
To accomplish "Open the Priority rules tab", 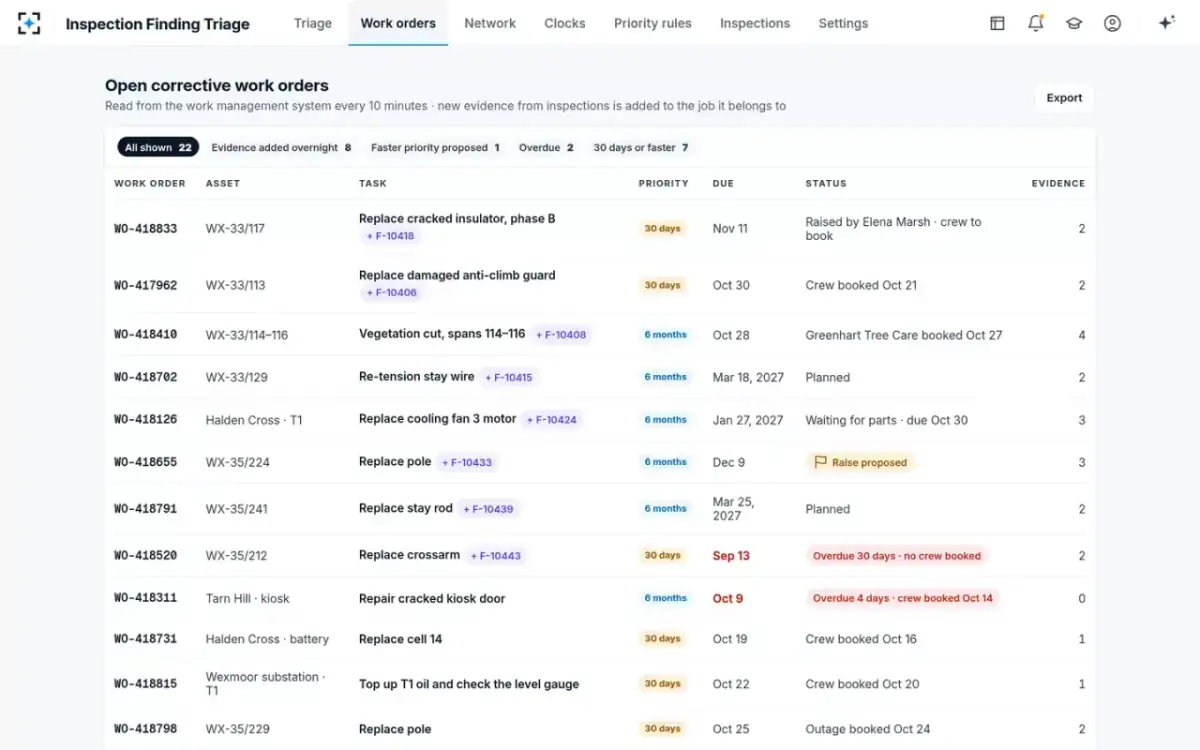I will coord(653,23).
